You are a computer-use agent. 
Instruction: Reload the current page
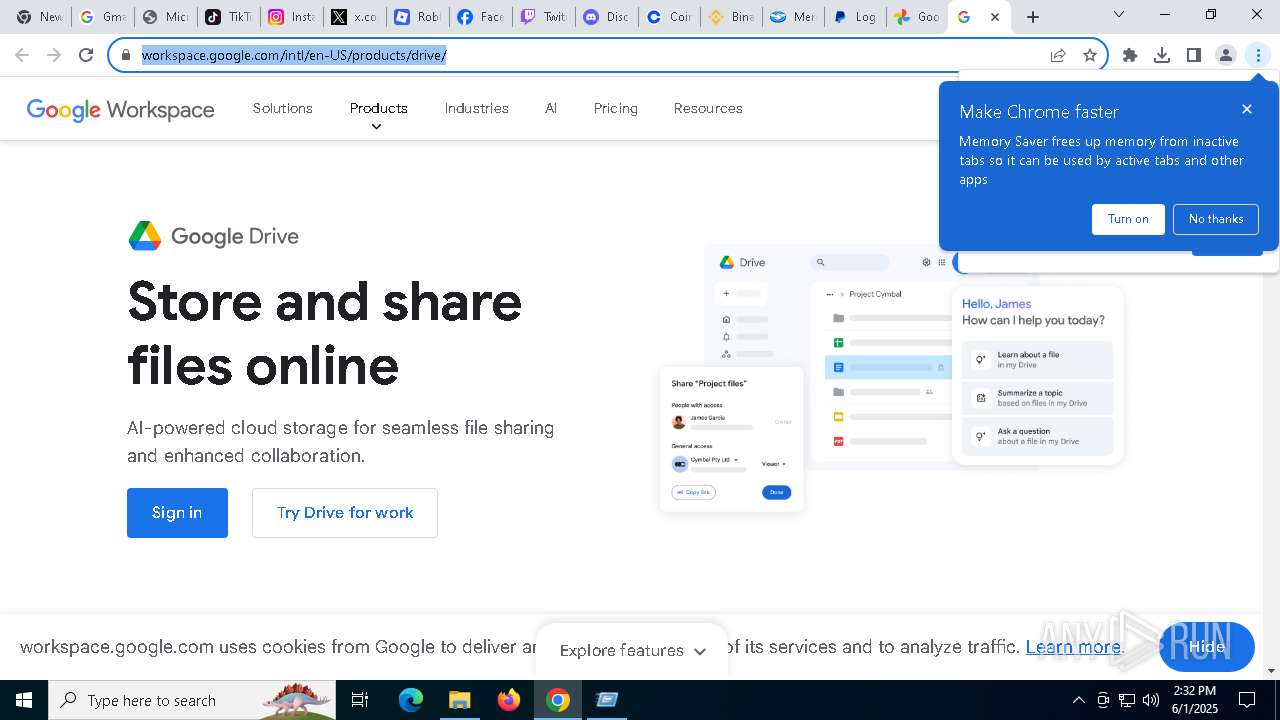pos(86,55)
